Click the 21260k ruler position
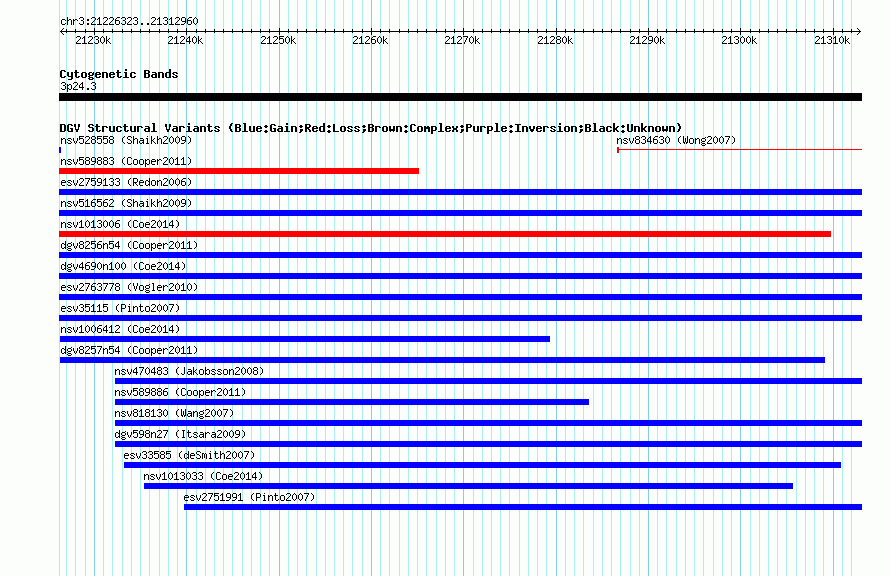 (x=370, y=40)
